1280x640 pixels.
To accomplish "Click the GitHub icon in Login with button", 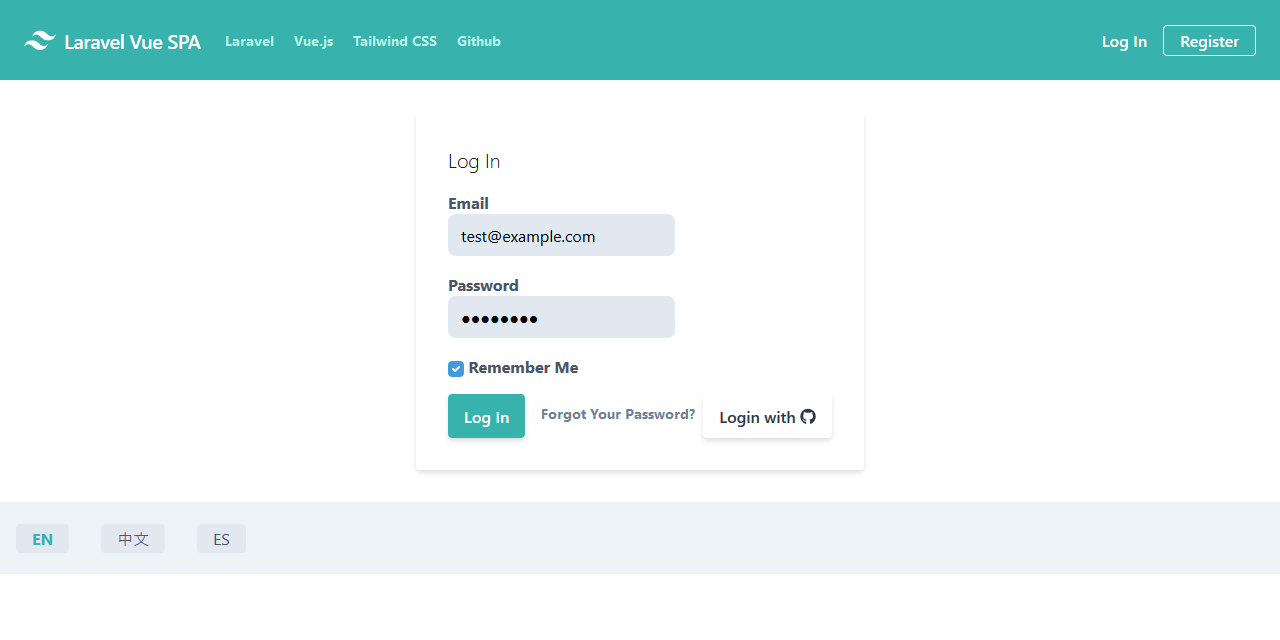I will click(x=809, y=417).
